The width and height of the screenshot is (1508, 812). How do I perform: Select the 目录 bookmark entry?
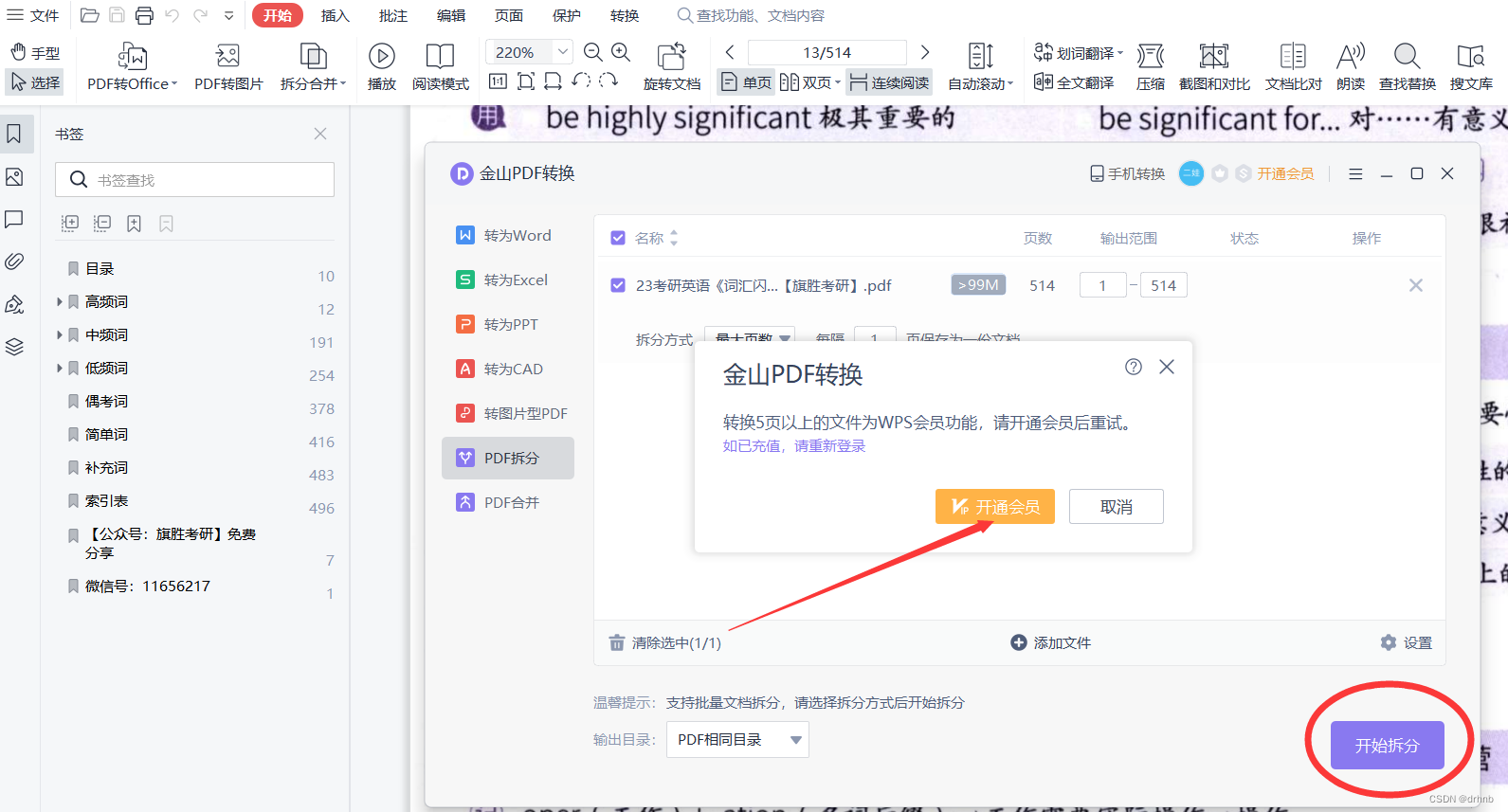[x=100, y=269]
